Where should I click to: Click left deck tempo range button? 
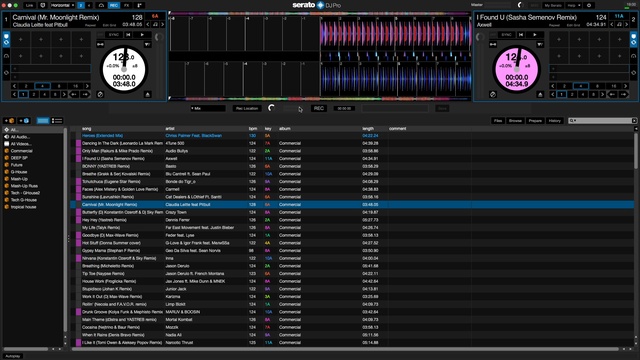pos(135,66)
